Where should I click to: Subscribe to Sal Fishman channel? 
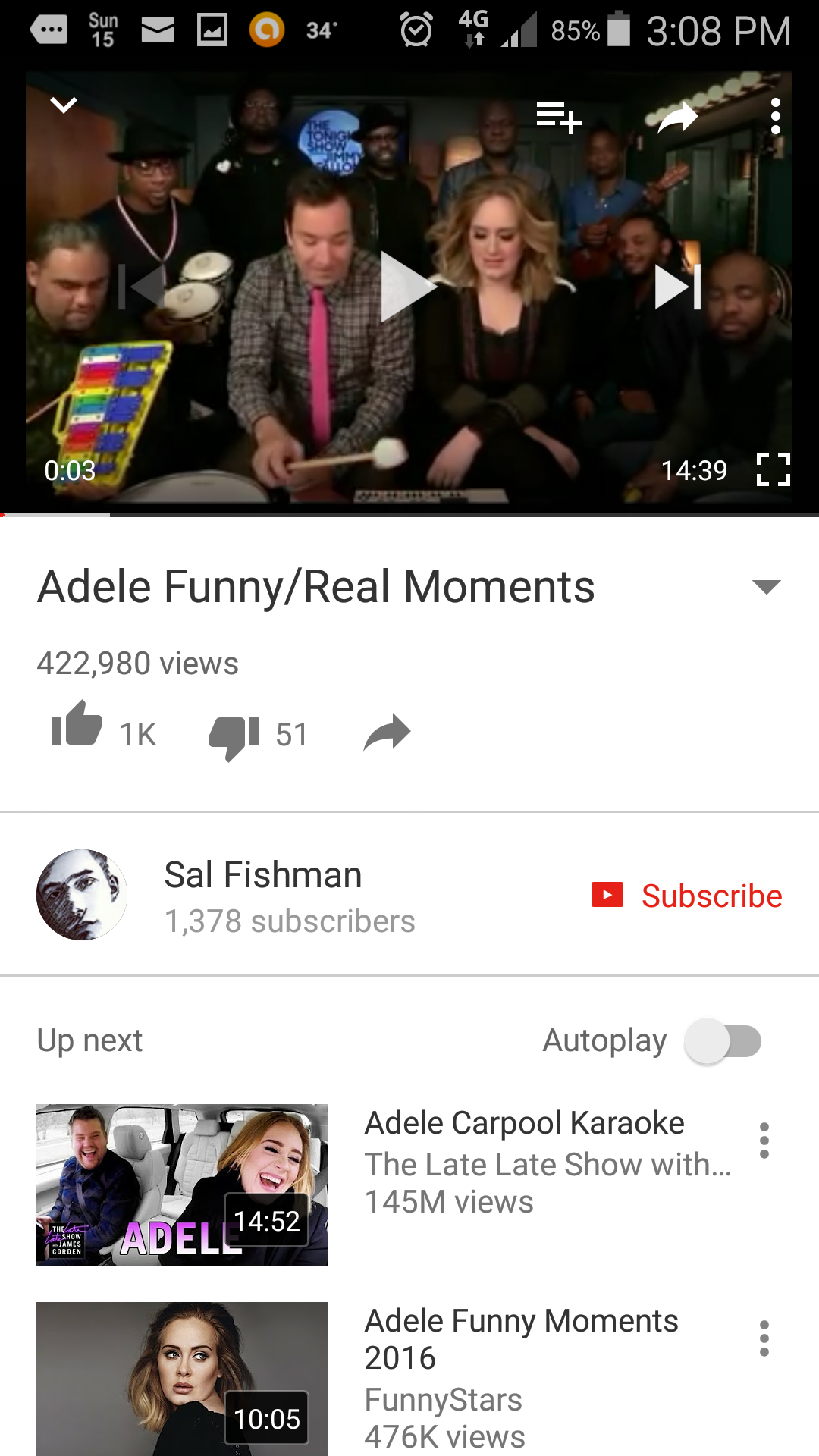point(686,896)
